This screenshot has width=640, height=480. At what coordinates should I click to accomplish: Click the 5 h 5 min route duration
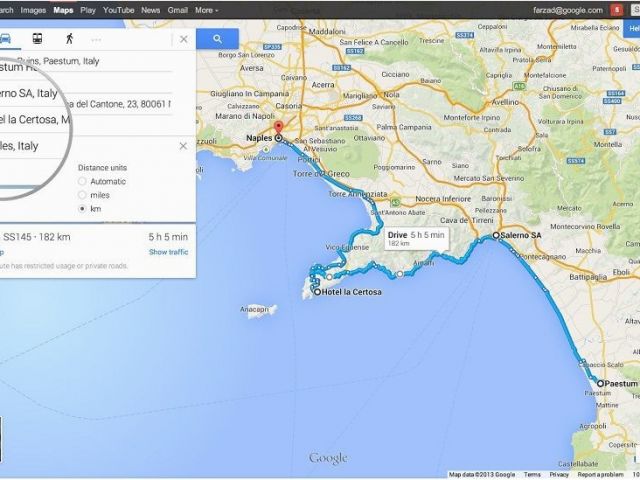coord(168,237)
